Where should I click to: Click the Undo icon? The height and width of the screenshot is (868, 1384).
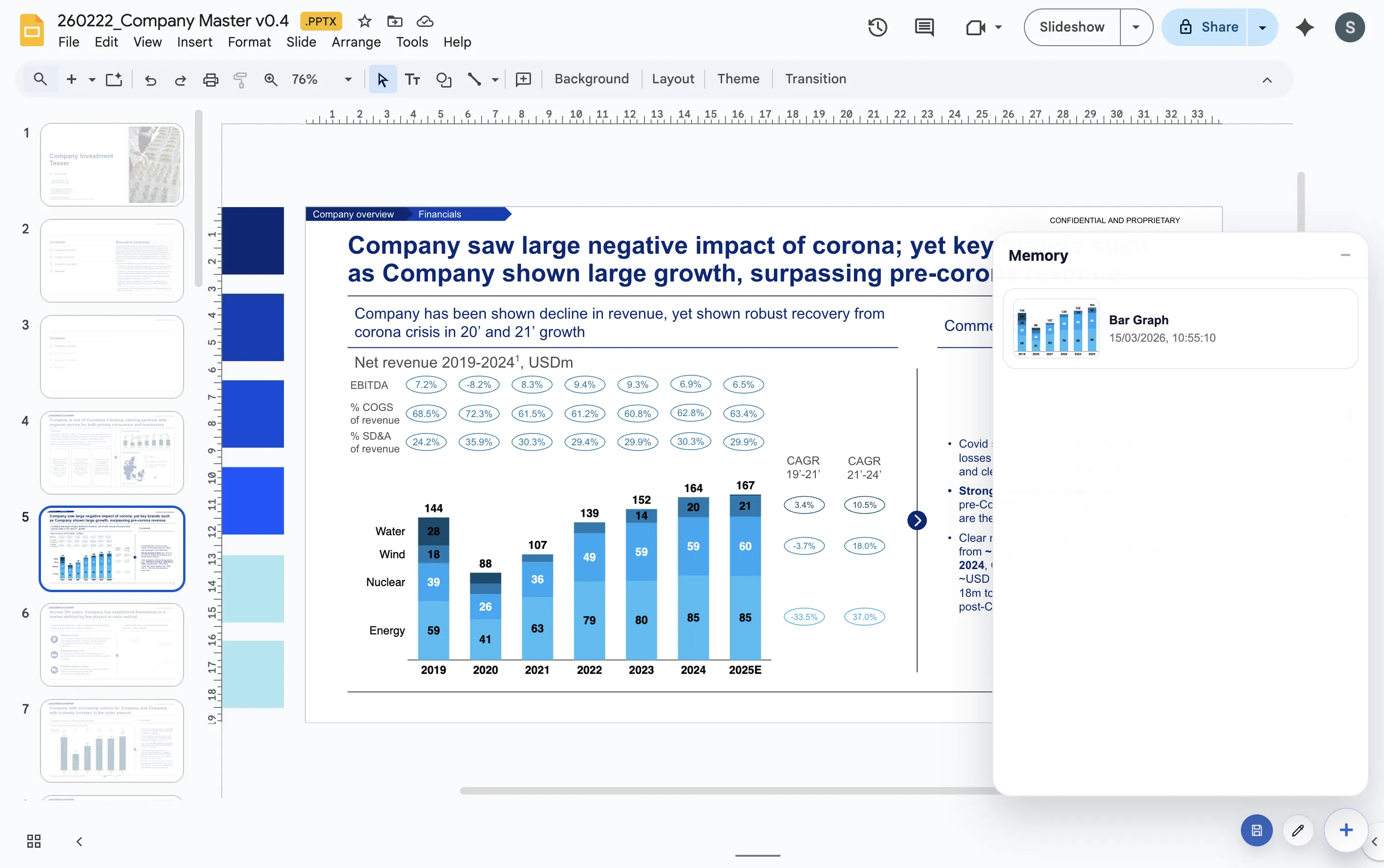point(150,79)
